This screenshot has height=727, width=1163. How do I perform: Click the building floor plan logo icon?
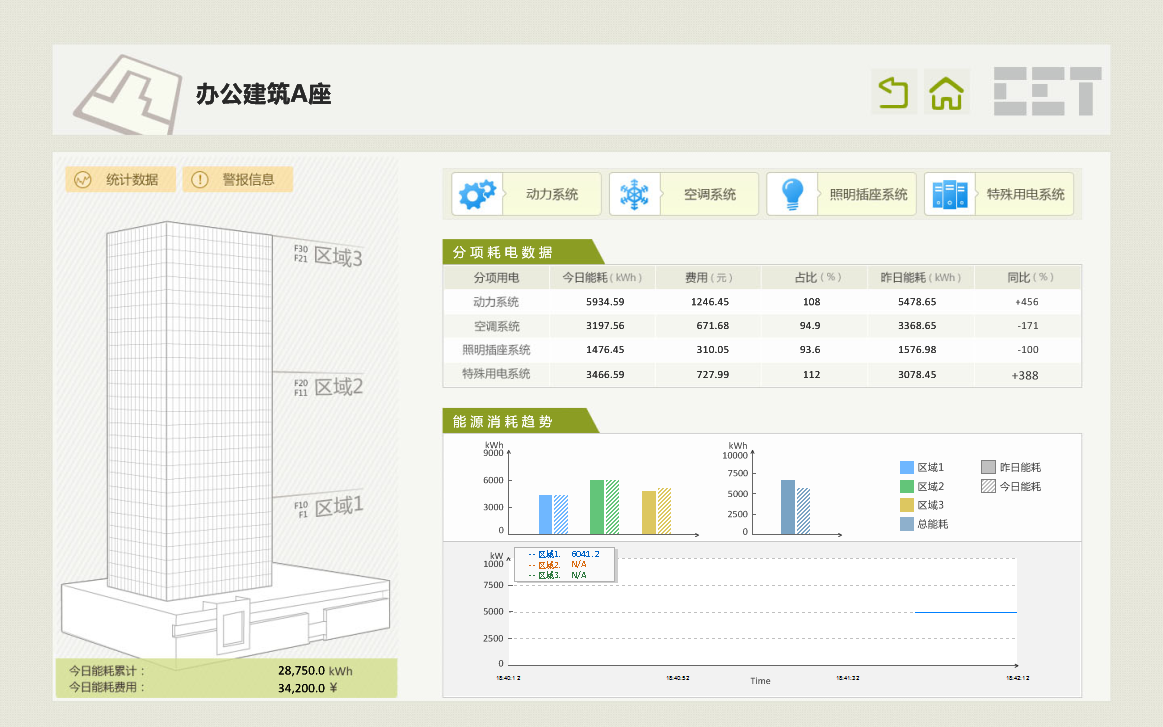tap(128, 95)
